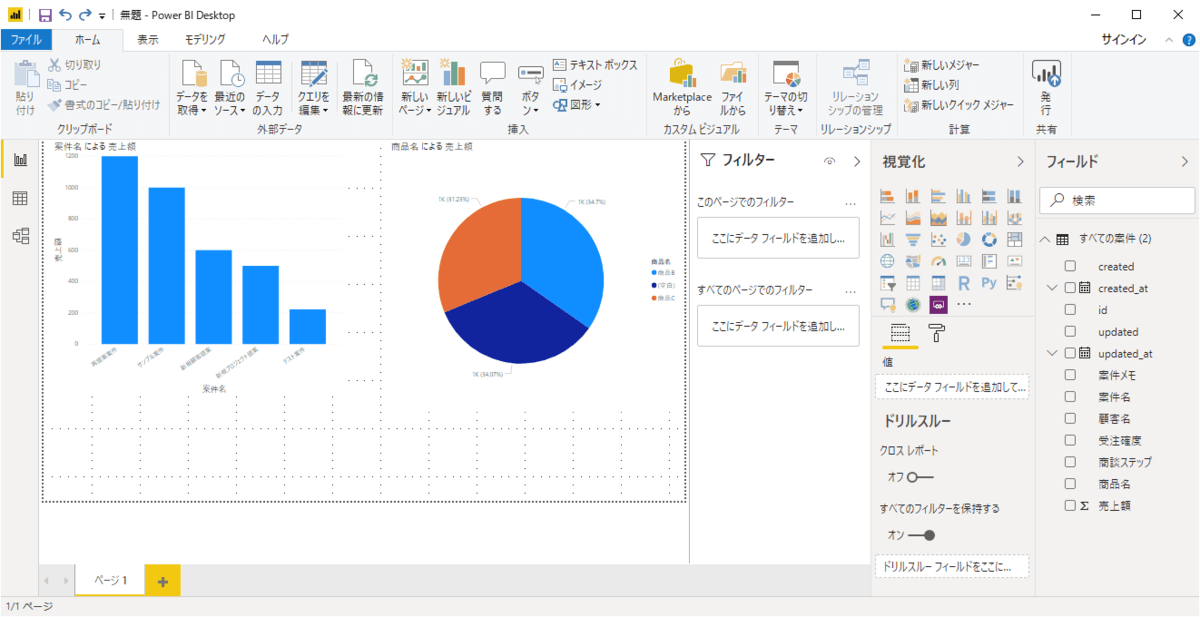Switch off すべてのフィルターを保持する toggle
Screen dimensions: 1200x617
click(x=922, y=535)
